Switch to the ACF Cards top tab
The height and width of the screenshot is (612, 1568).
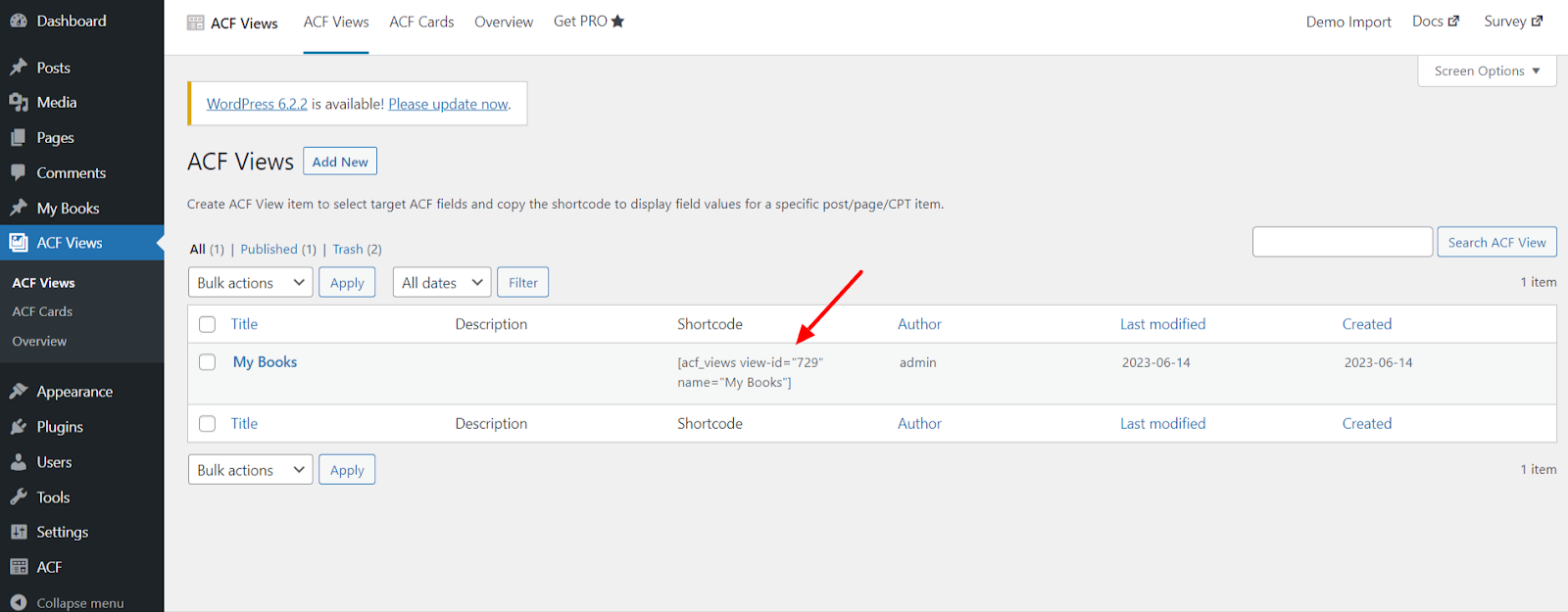point(421,22)
